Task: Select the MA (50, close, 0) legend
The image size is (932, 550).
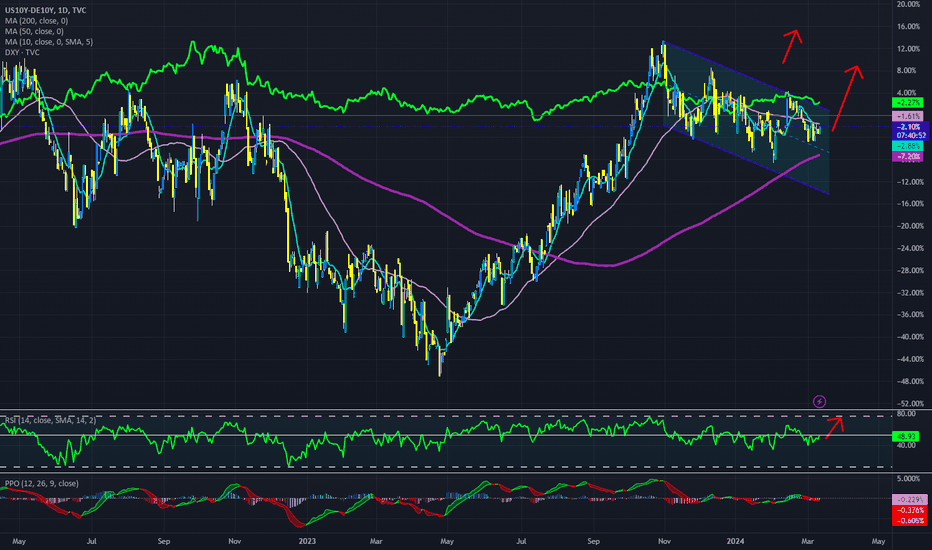Action: [x=34, y=32]
